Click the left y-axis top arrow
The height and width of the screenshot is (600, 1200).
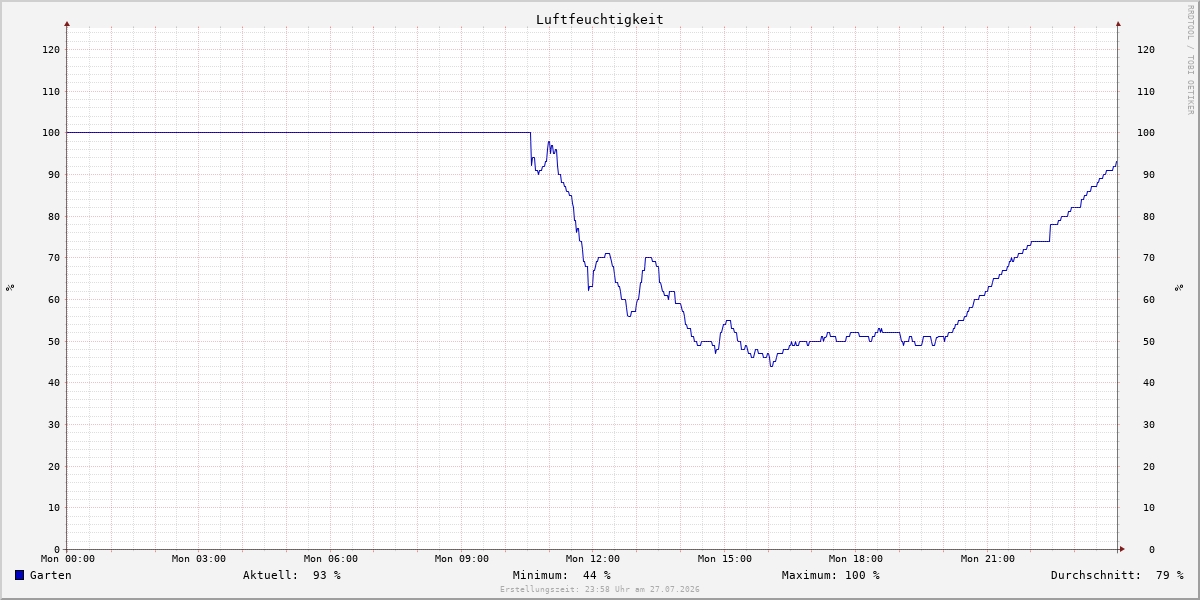[x=67, y=23]
